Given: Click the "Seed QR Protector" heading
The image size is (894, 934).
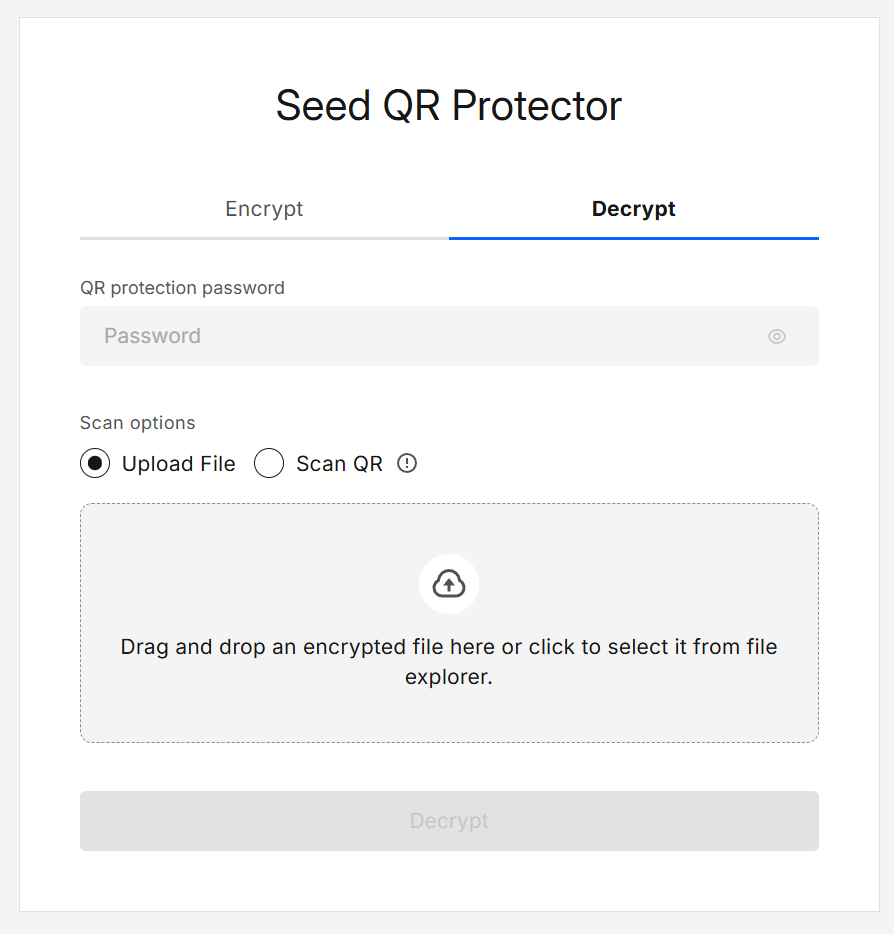Looking at the screenshot, I should pyautogui.click(x=449, y=106).
